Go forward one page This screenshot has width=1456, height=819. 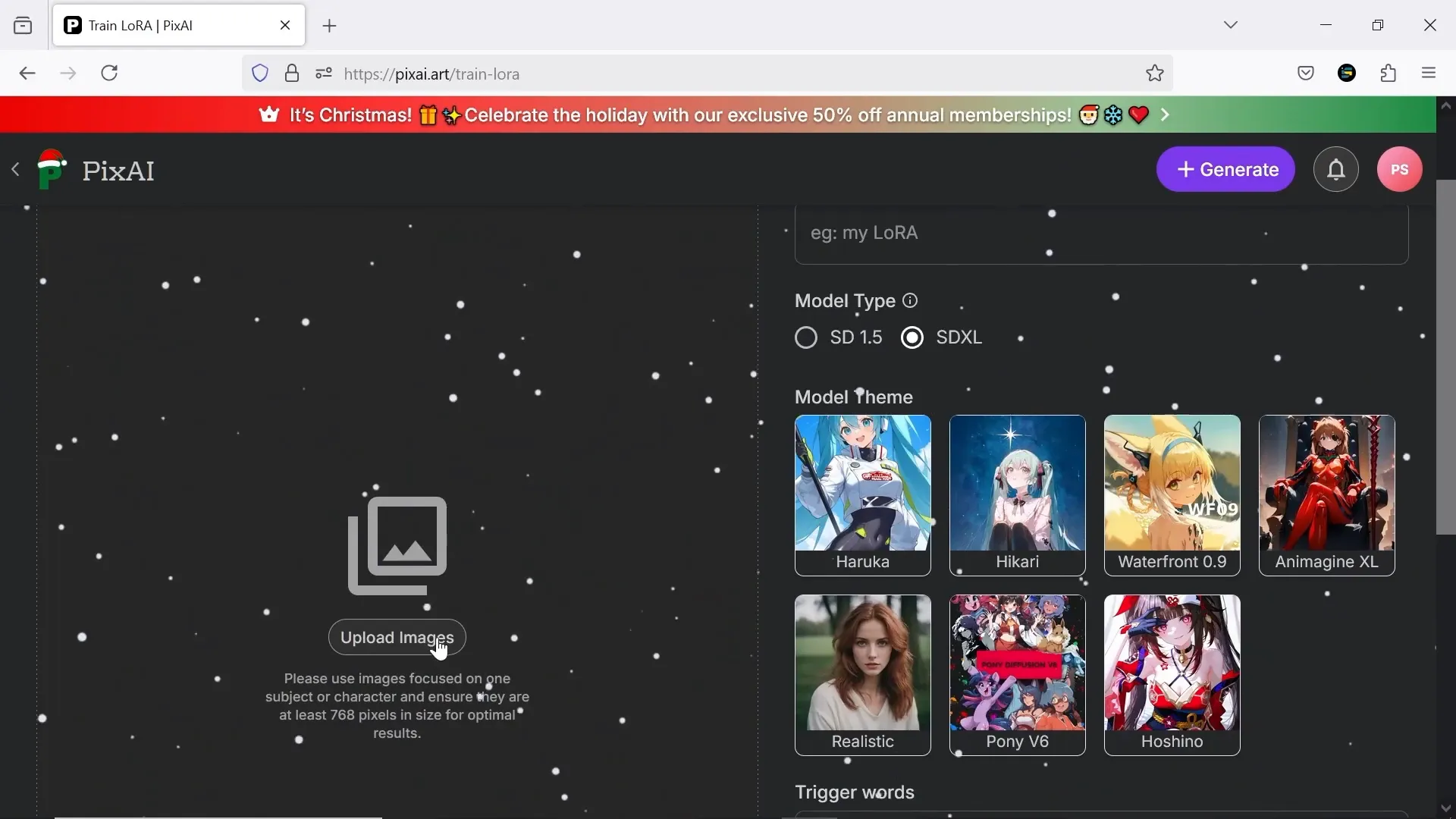[69, 74]
